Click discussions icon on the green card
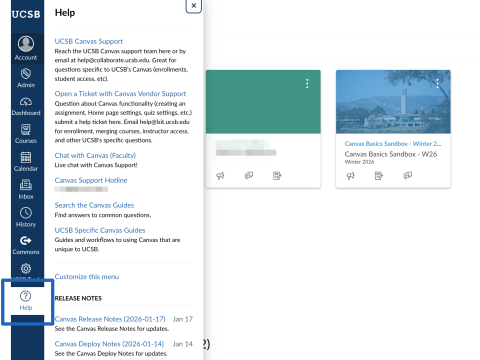Viewport: 480px width, 360px height. click(249, 175)
